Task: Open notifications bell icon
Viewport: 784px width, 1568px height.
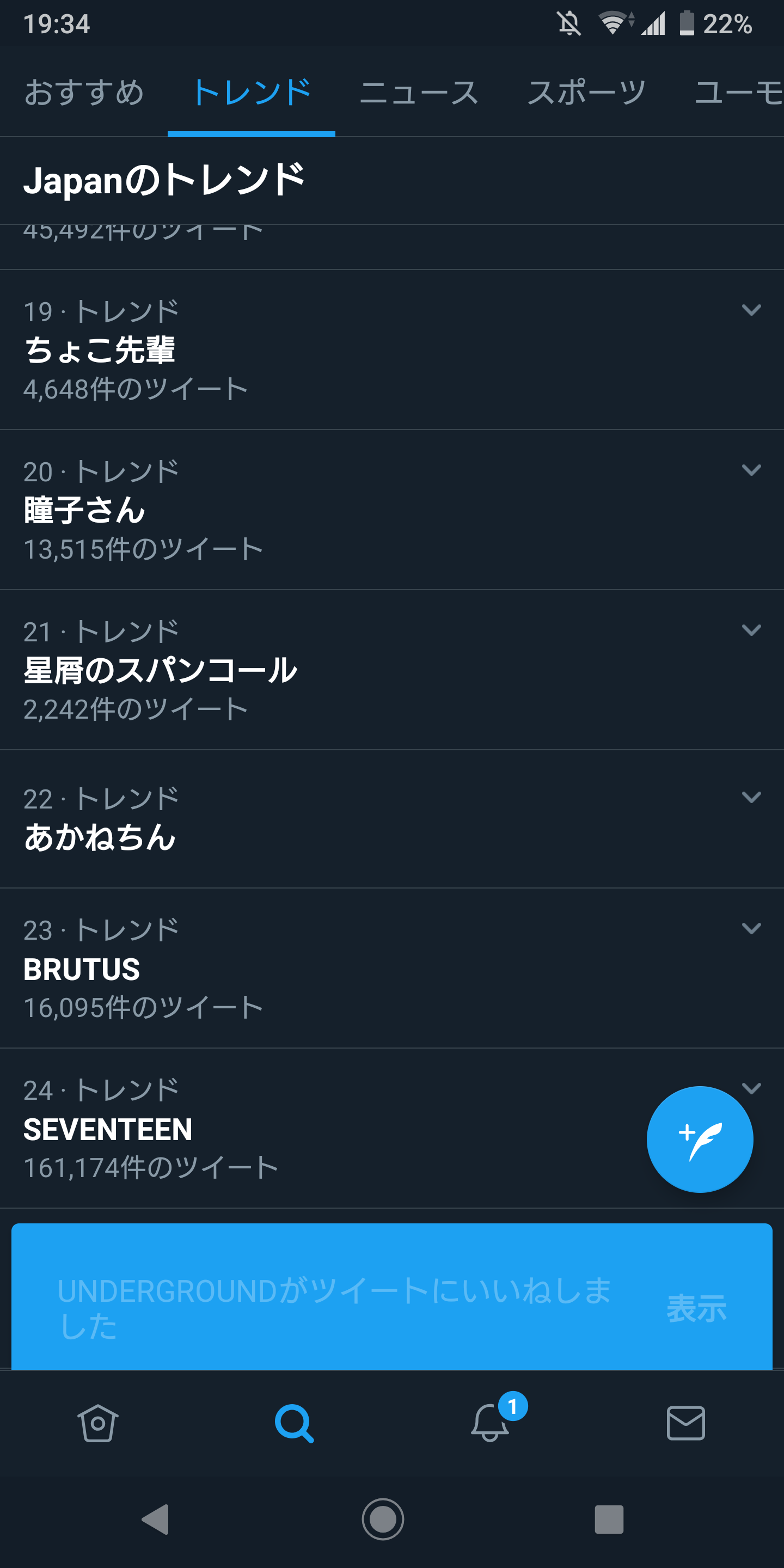Action: 490,1423
